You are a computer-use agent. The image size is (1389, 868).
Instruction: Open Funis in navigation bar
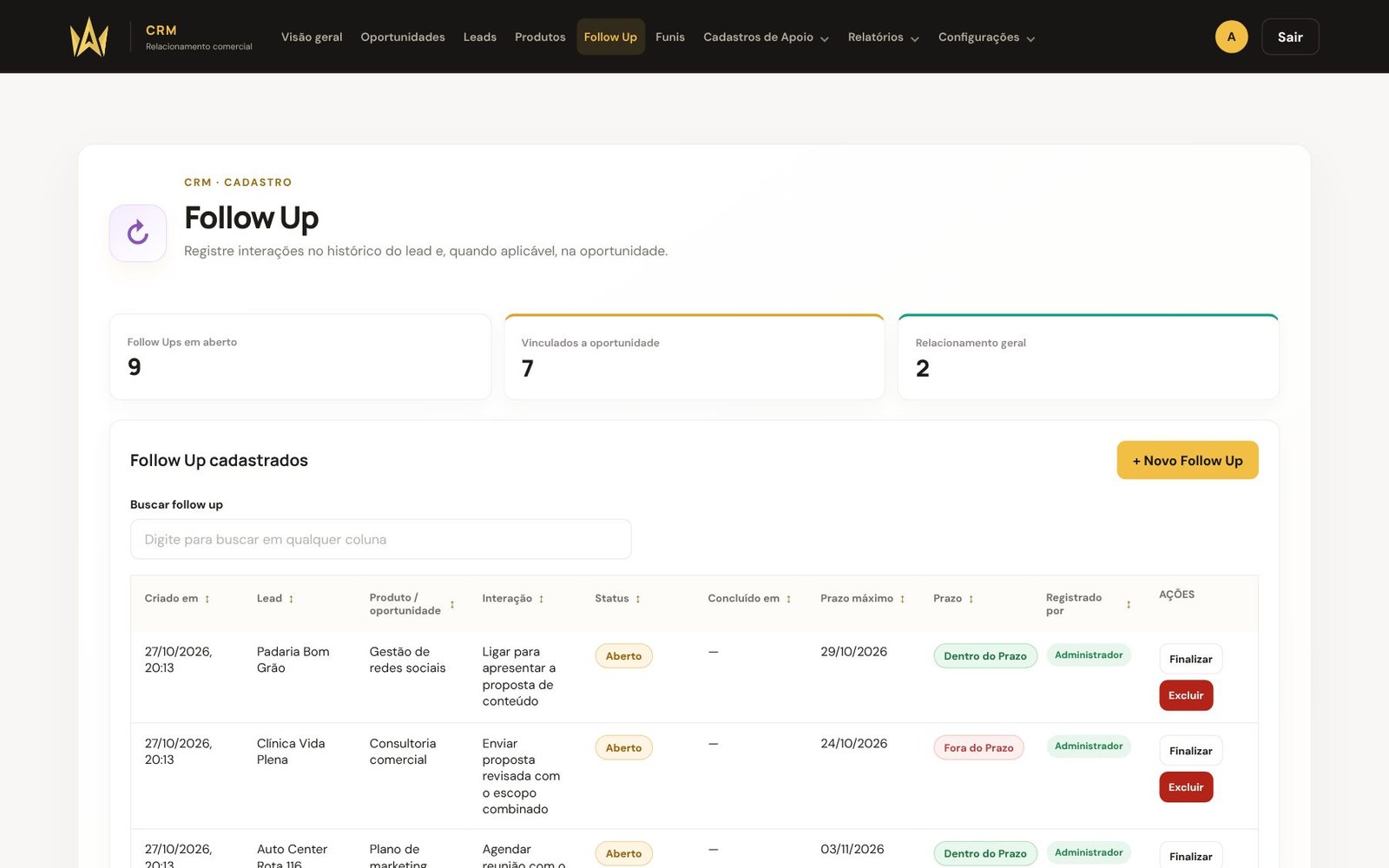coord(670,37)
